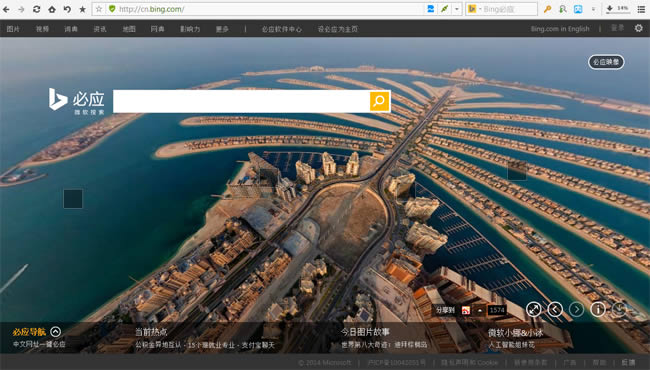This screenshot has width=650, height=370.
Task: Open the 视频 (Videos) nav item
Action: pyautogui.click(x=42, y=29)
